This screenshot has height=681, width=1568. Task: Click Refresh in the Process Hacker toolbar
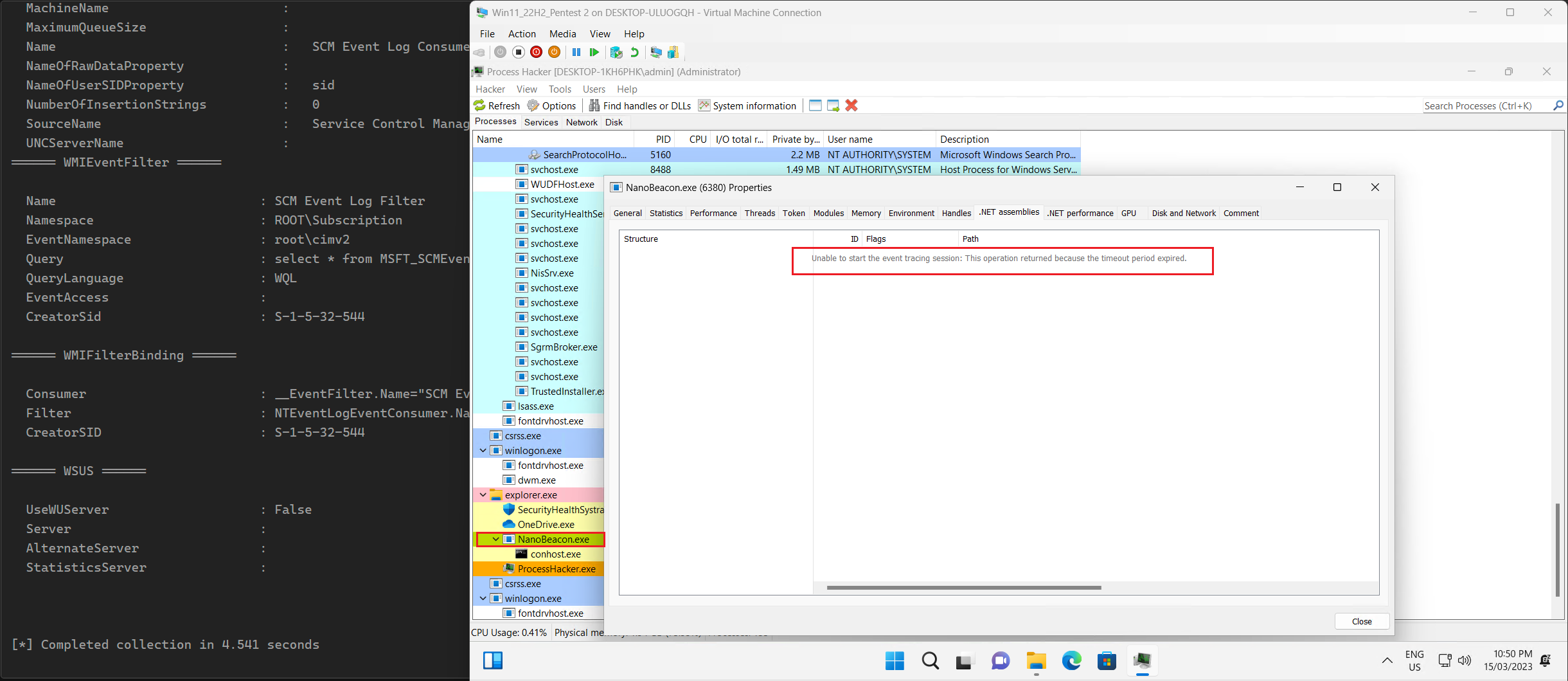pyautogui.click(x=497, y=105)
